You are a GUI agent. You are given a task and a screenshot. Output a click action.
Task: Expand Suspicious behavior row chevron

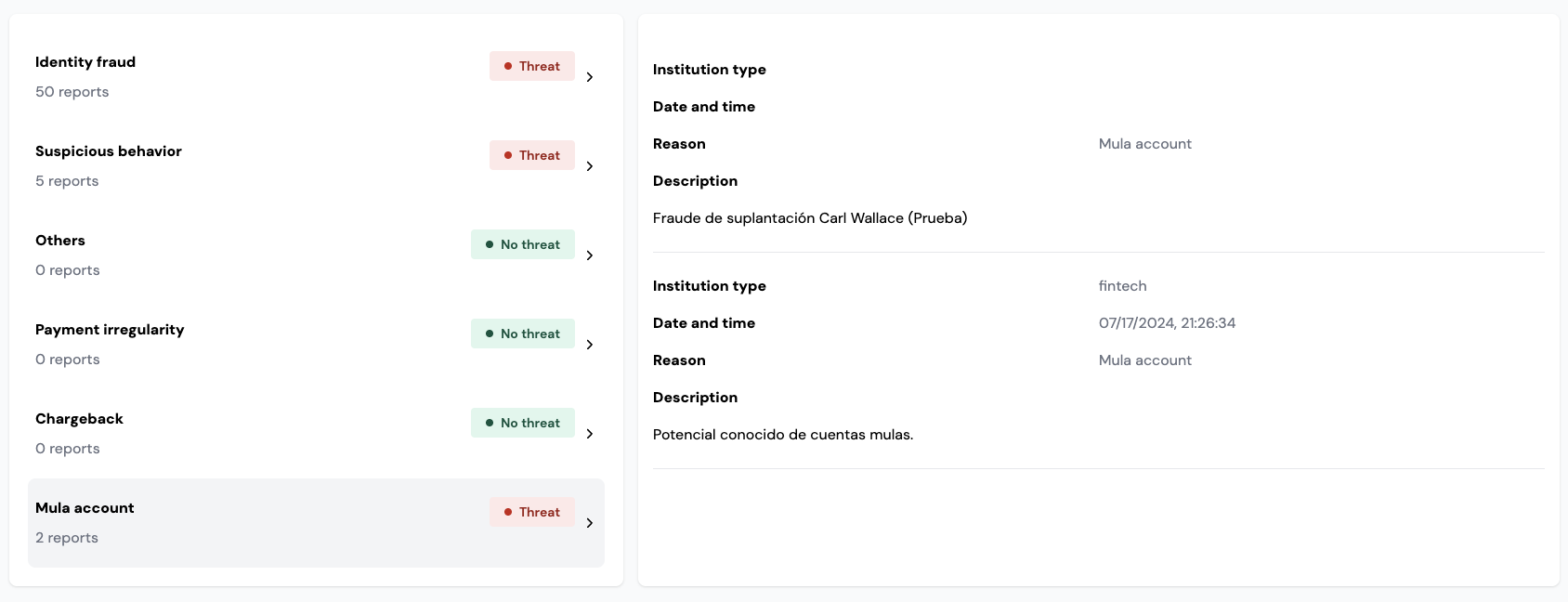coord(590,166)
